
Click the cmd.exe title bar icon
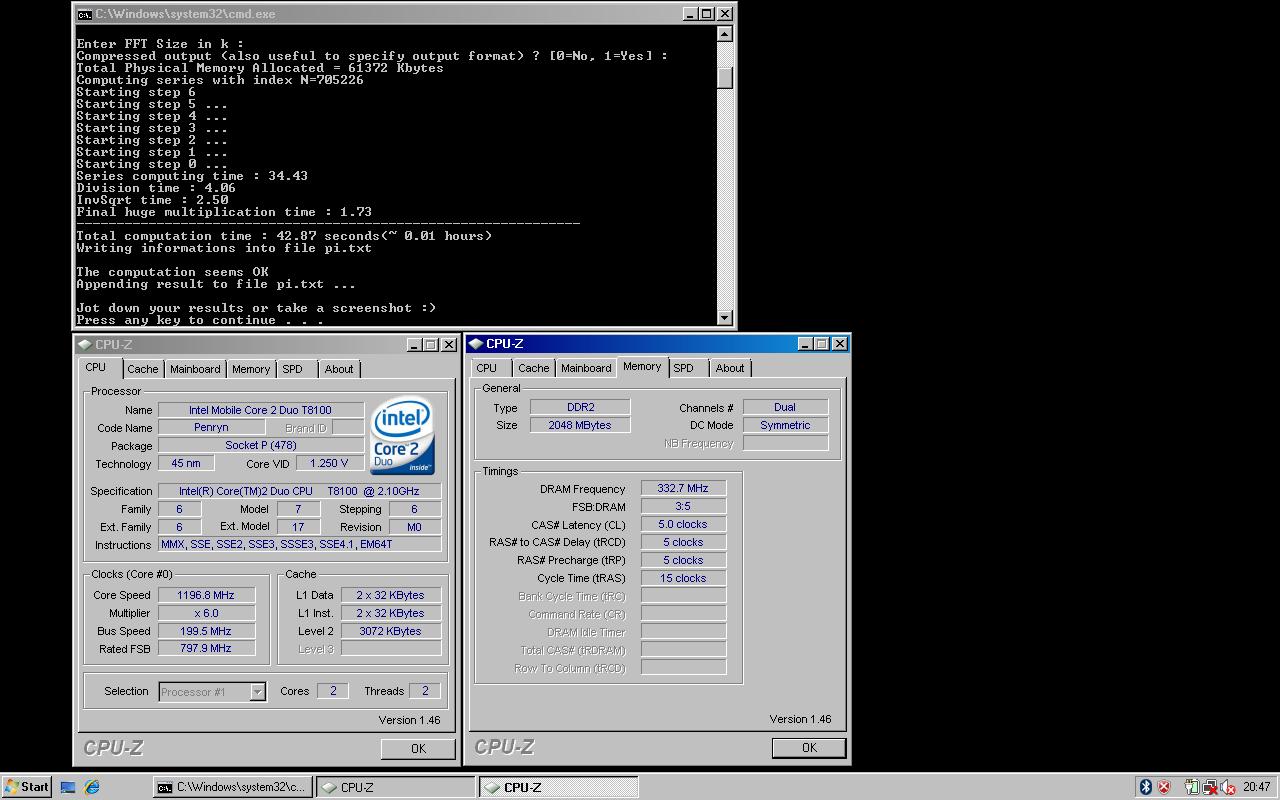click(x=85, y=14)
